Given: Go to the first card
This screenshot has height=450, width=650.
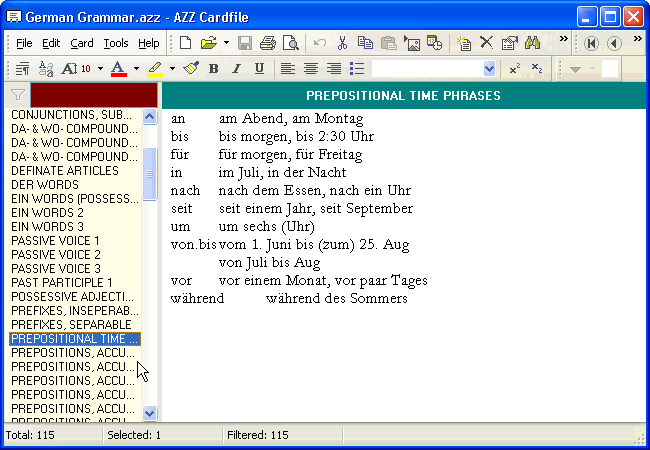Looking at the screenshot, I should point(591,43).
